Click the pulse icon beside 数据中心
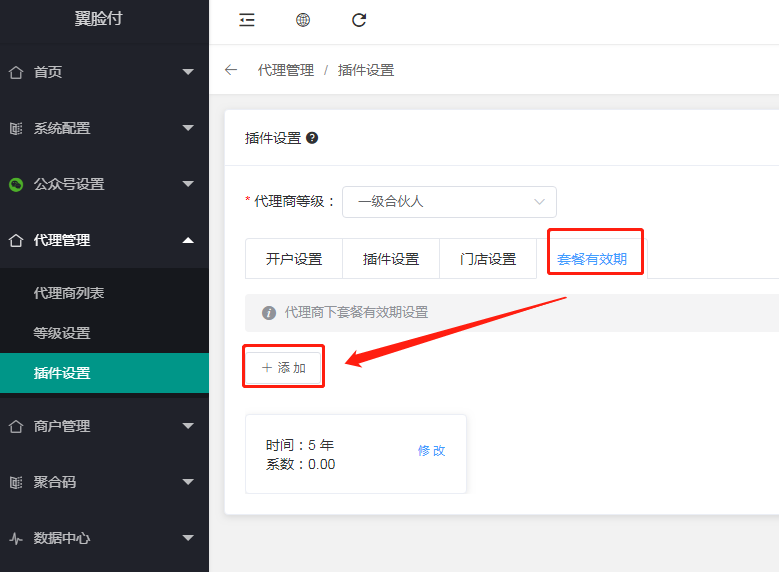 click(x=16, y=538)
